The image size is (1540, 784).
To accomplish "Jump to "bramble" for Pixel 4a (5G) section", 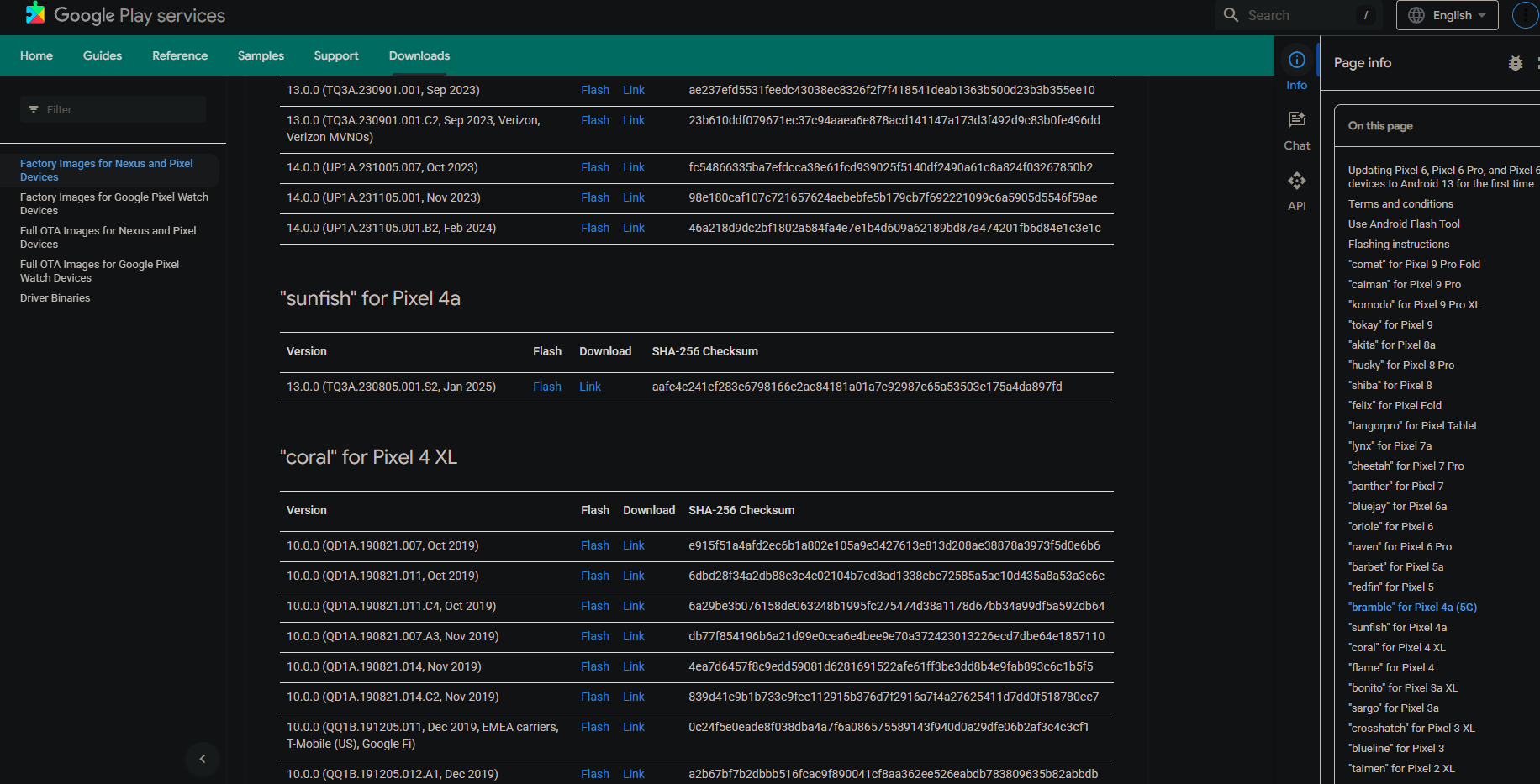I will coord(1412,607).
